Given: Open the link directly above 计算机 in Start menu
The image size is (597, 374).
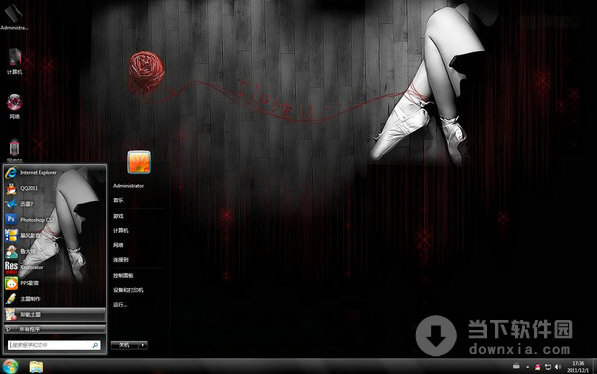Looking at the screenshot, I should point(118,216).
